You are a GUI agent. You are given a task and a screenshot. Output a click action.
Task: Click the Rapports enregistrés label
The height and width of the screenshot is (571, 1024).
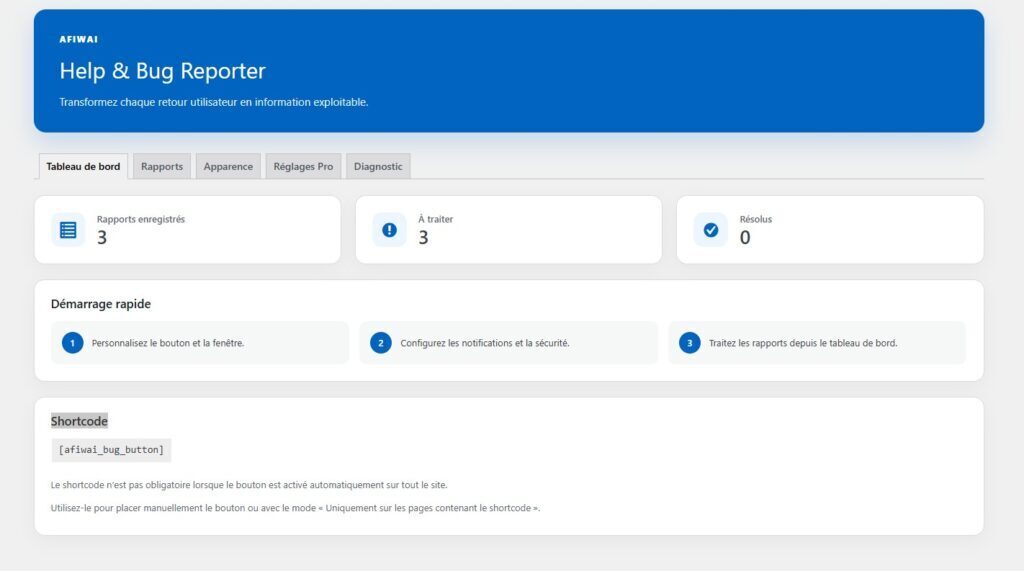click(x=141, y=220)
